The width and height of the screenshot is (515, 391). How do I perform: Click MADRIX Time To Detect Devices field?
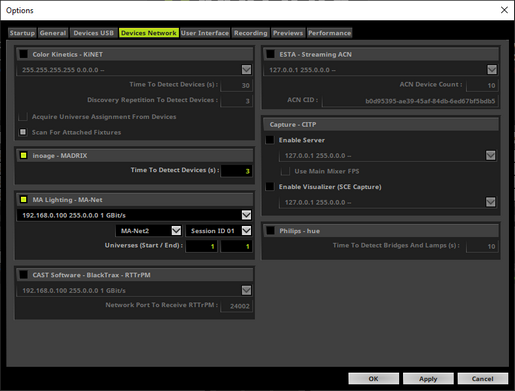pyautogui.click(x=236, y=171)
